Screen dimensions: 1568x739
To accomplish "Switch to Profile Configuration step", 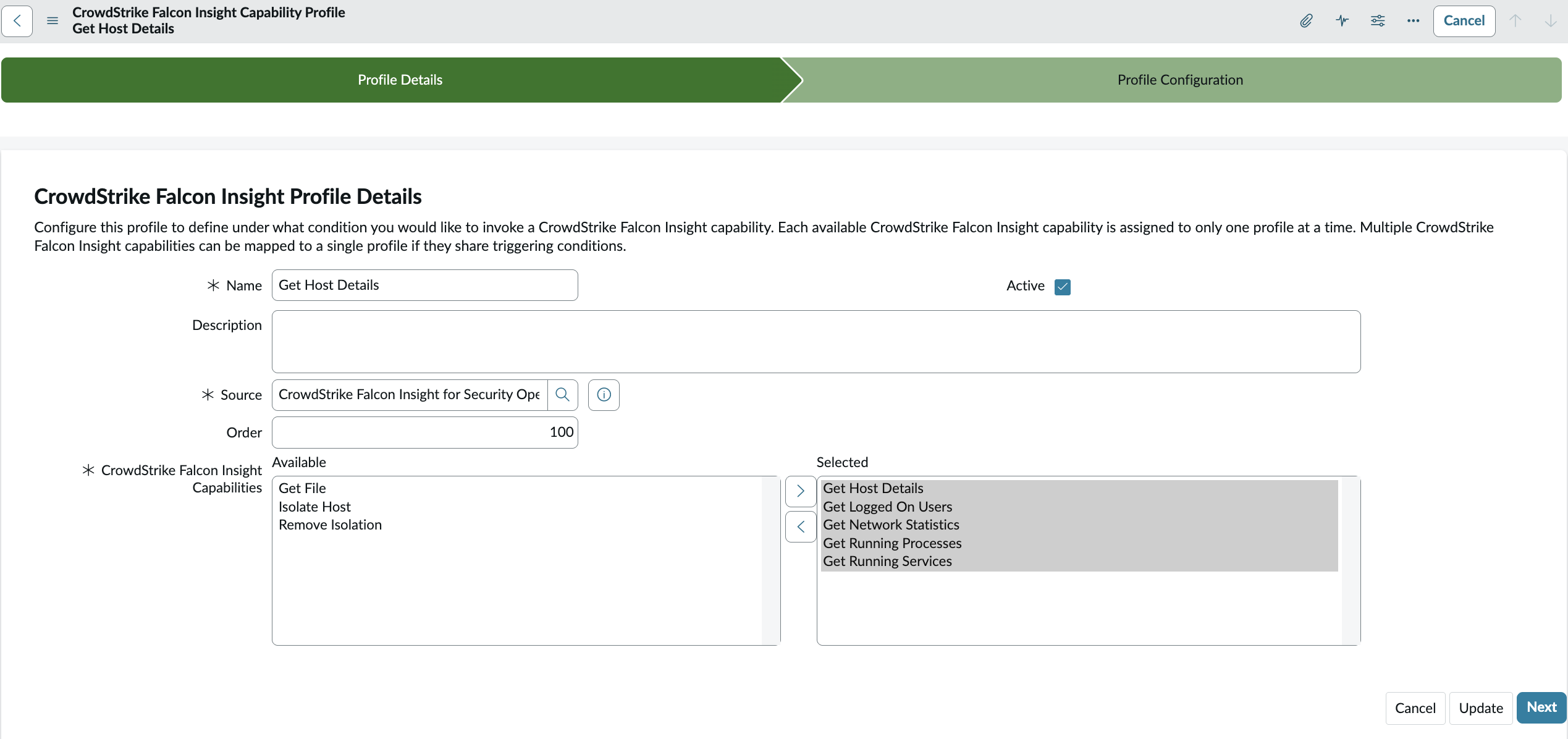I will point(1179,80).
